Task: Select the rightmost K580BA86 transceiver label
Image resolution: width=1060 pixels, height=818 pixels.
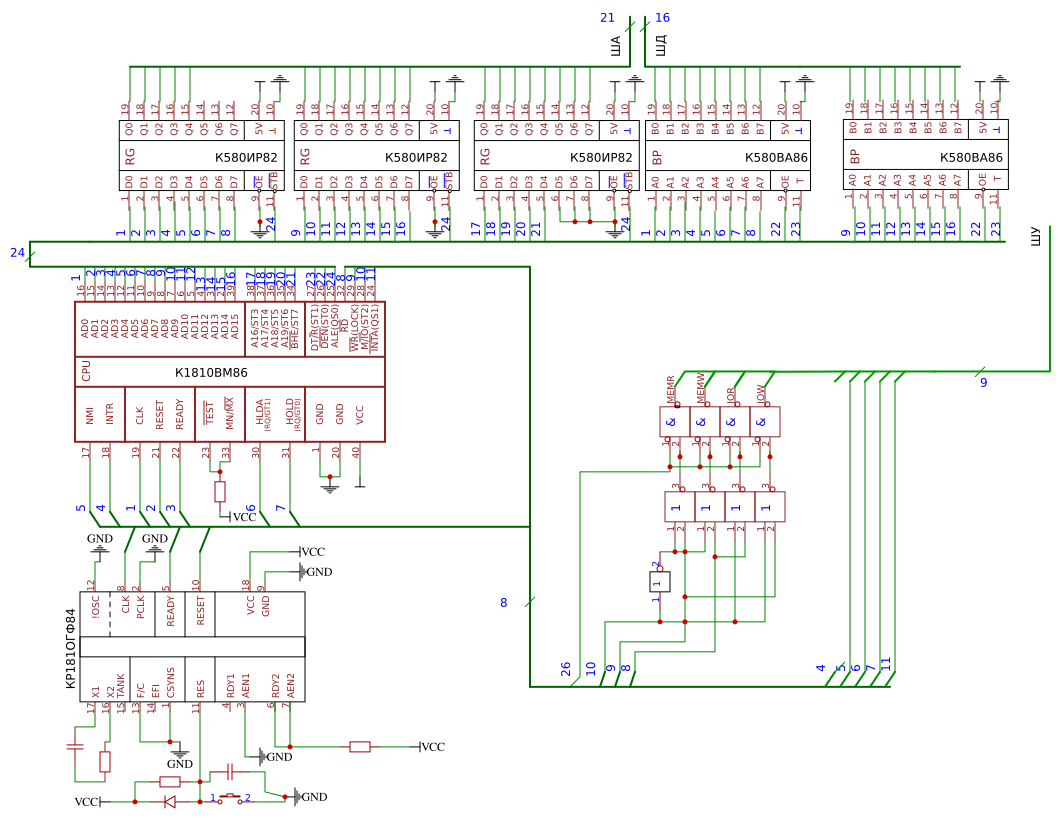Action: tap(971, 158)
